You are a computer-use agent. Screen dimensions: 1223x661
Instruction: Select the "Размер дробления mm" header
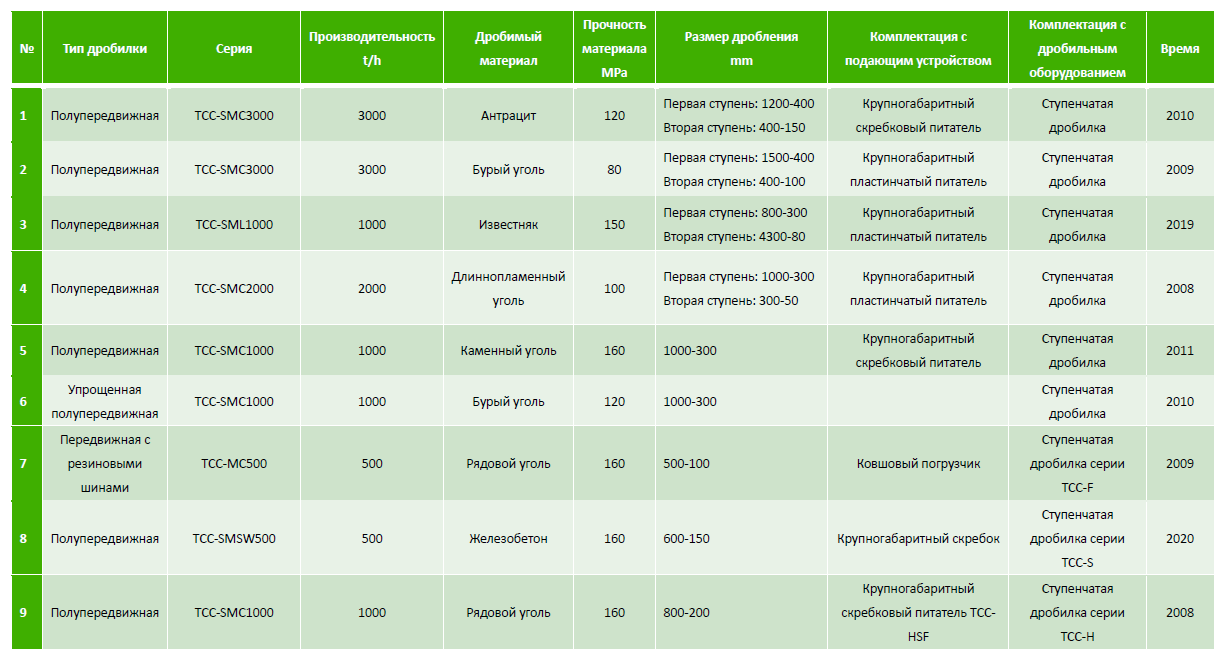pos(741,49)
